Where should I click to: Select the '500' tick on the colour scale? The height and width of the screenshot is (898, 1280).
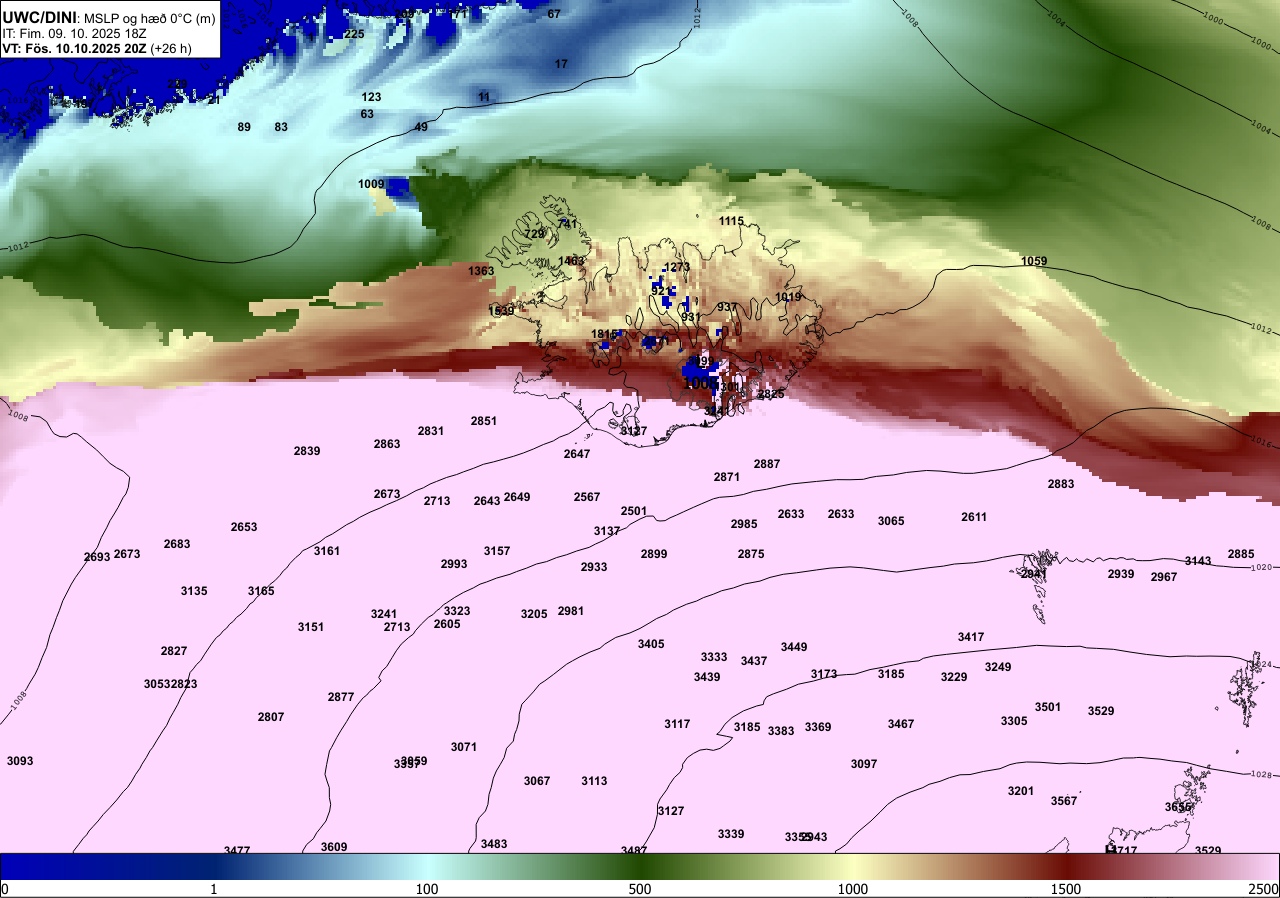pyautogui.click(x=640, y=889)
